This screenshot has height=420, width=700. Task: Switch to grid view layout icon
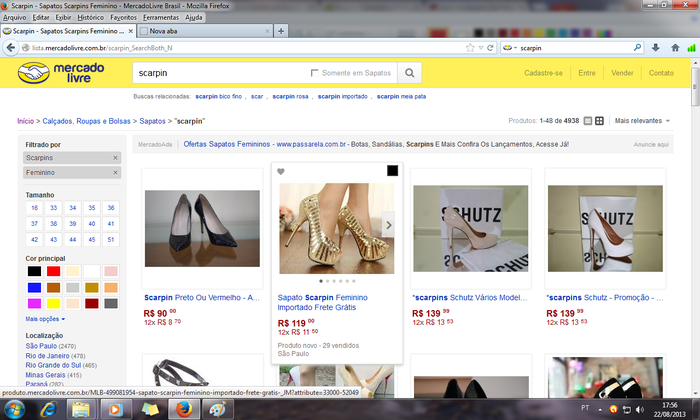pyautogui.click(x=600, y=121)
